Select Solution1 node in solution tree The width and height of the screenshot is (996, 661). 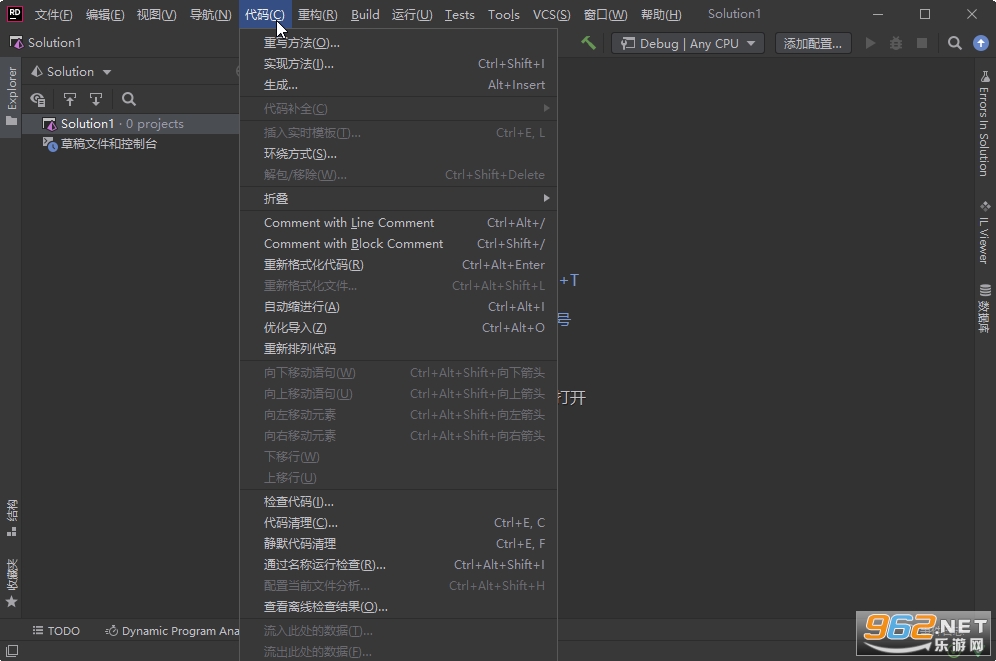click(x=130, y=124)
